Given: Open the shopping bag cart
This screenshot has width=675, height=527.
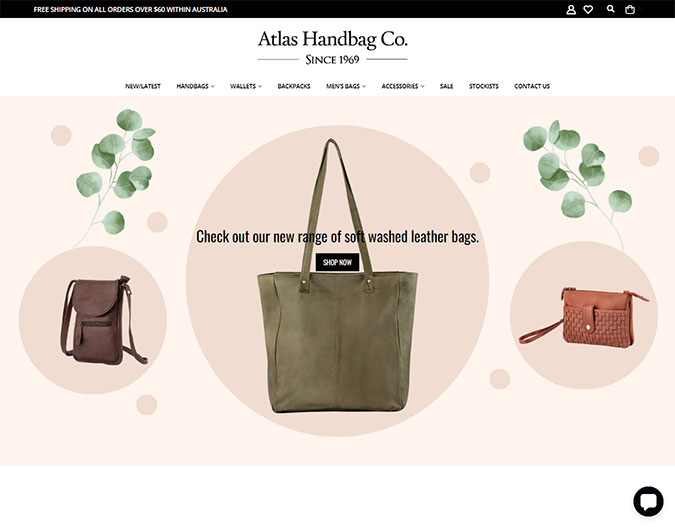Looking at the screenshot, I should pos(630,9).
